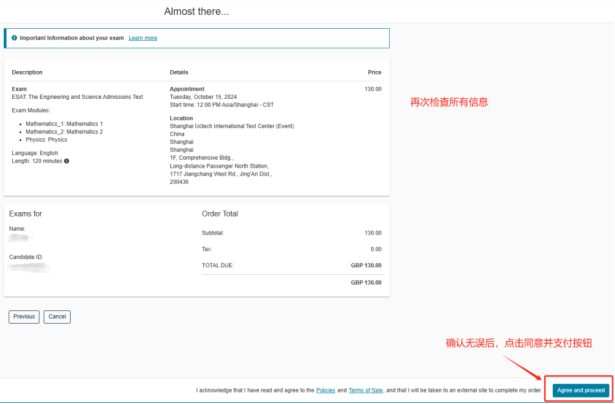Click postal code 200436
The width and height of the screenshot is (615, 404).
pyautogui.click(x=179, y=182)
